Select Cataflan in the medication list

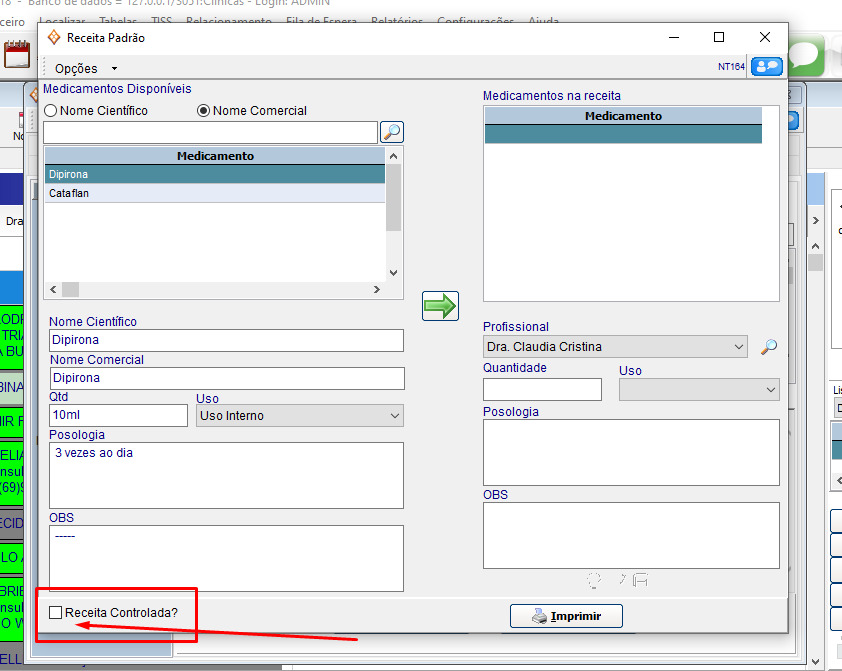tap(214, 193)
